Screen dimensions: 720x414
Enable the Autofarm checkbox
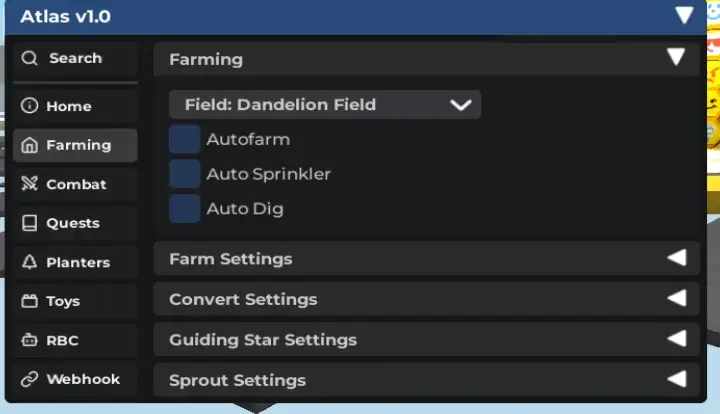[184, 139]
